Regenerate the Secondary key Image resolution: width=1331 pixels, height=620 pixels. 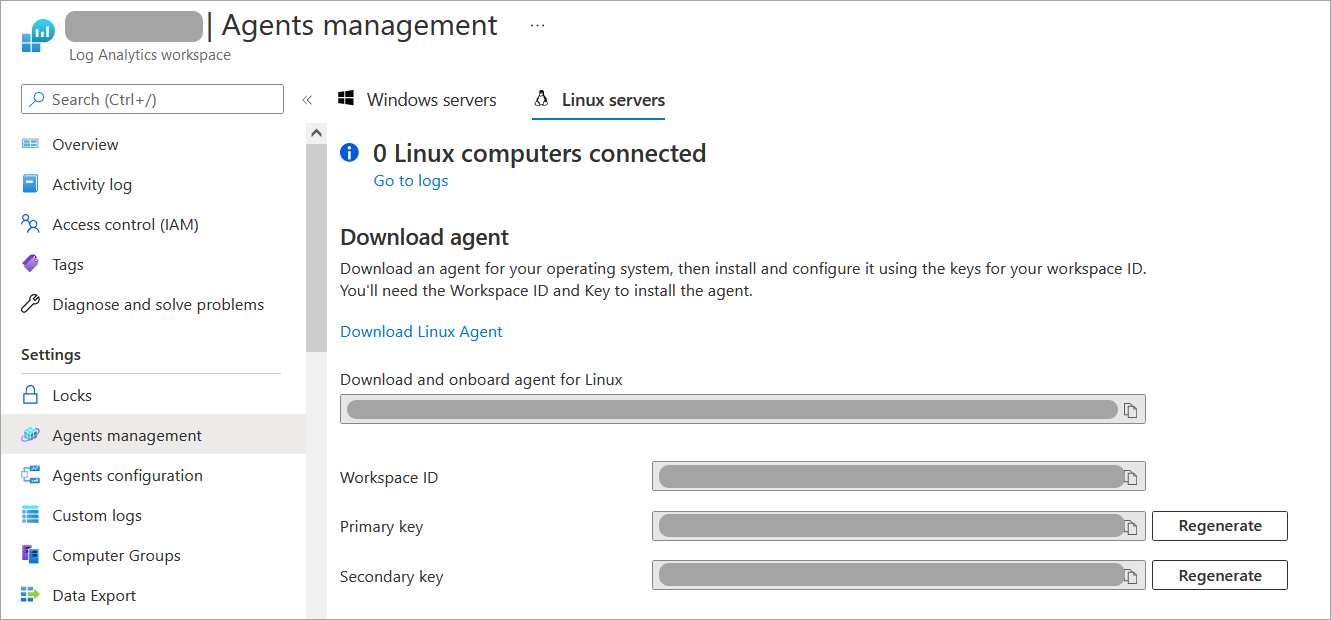pyautogui.click(x=1219, y=576)
